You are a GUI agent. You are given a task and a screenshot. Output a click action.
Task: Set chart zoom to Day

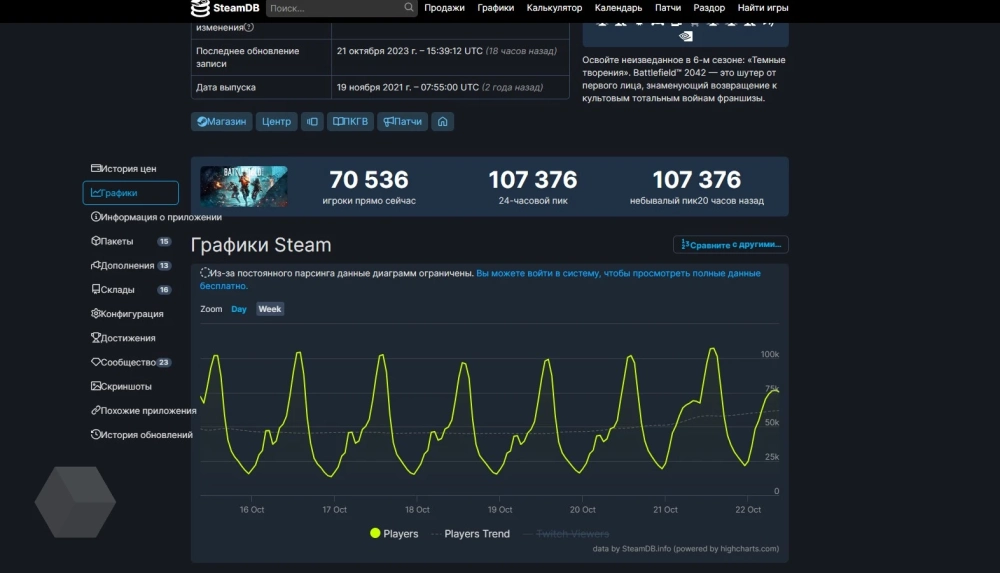pyautogui.click(x=239, y=309)
